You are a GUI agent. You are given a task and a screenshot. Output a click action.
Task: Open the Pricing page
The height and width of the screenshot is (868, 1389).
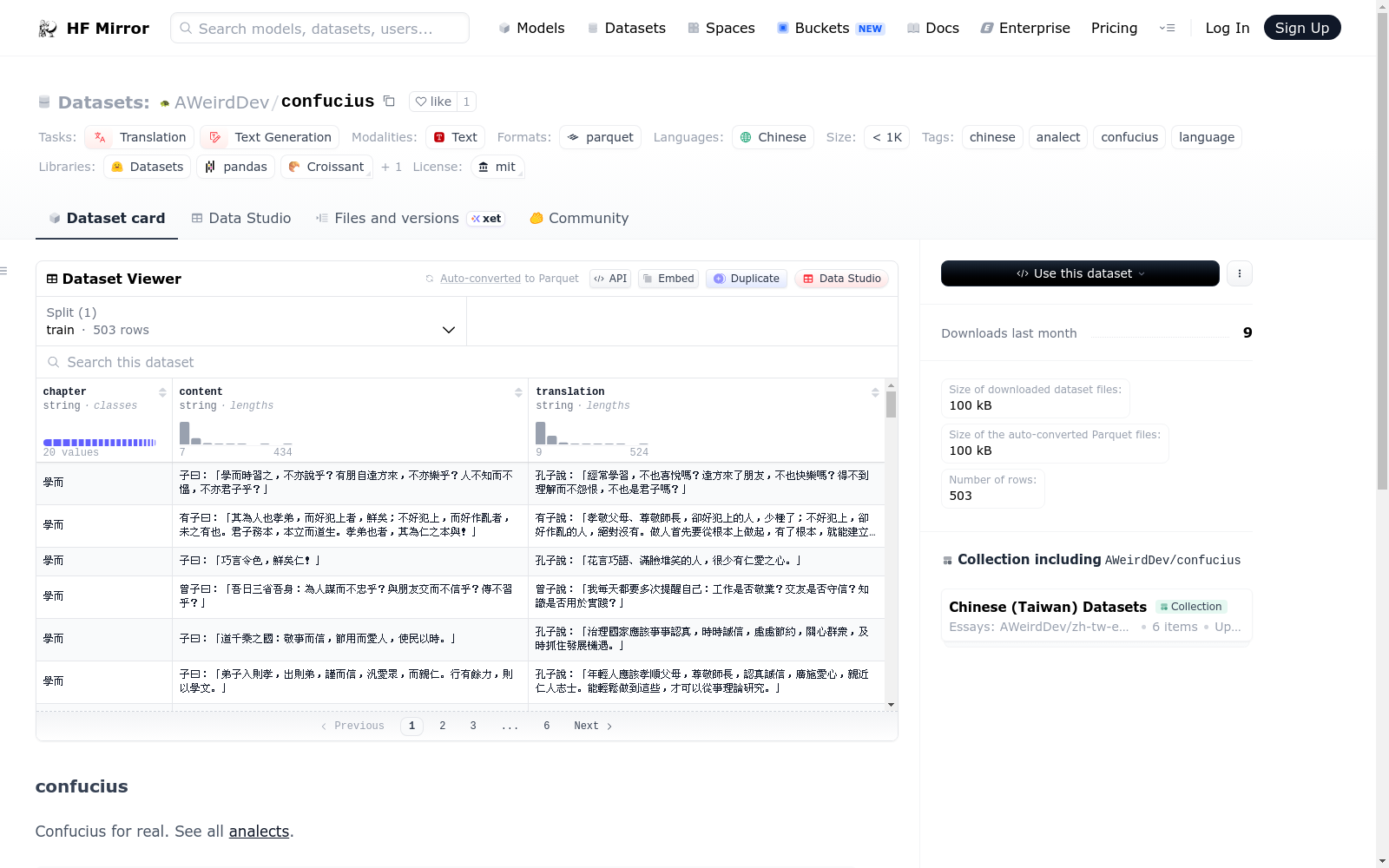(1114, 28)
